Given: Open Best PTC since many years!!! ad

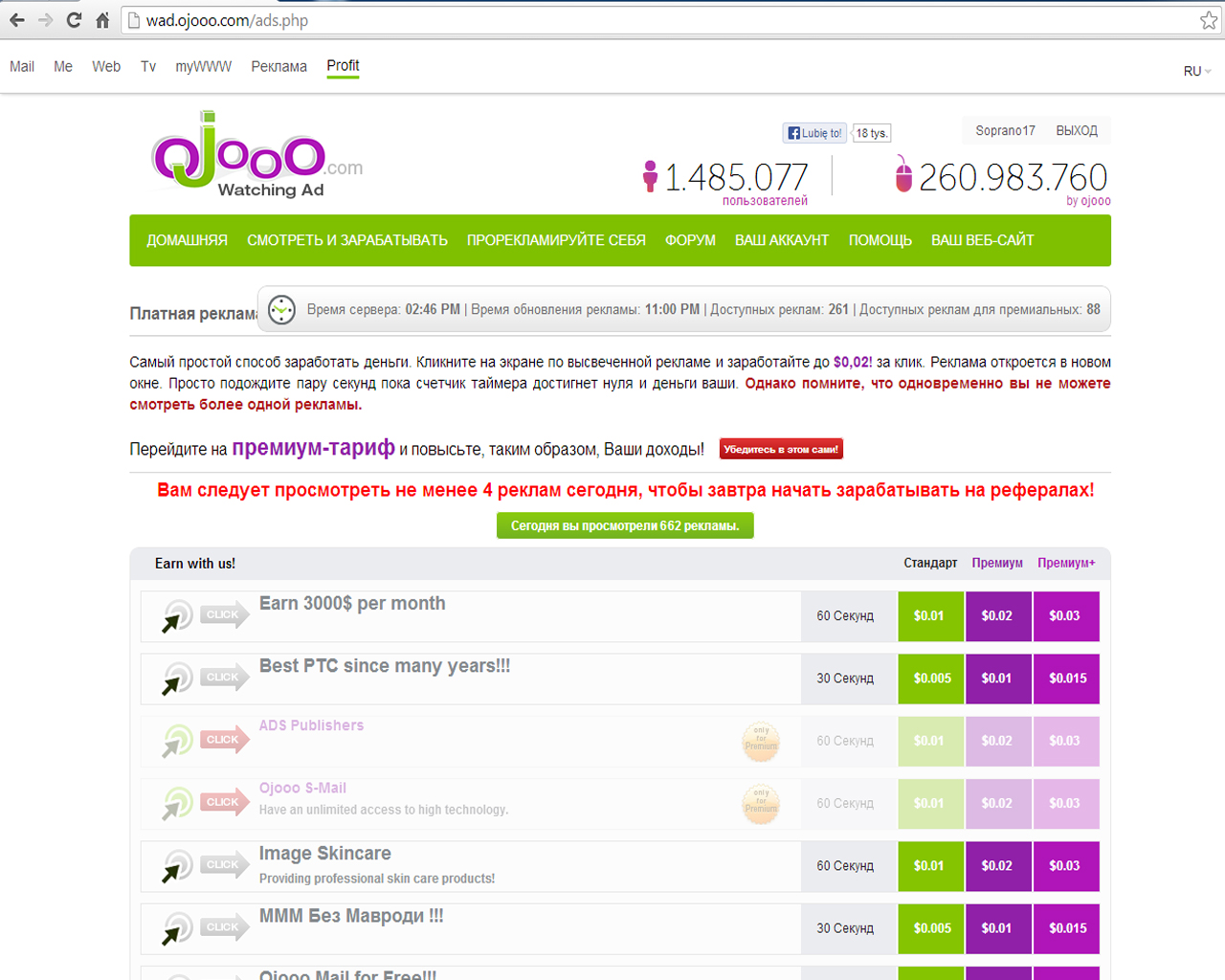Looking at the screenshot, I should (x=385, y=666).
